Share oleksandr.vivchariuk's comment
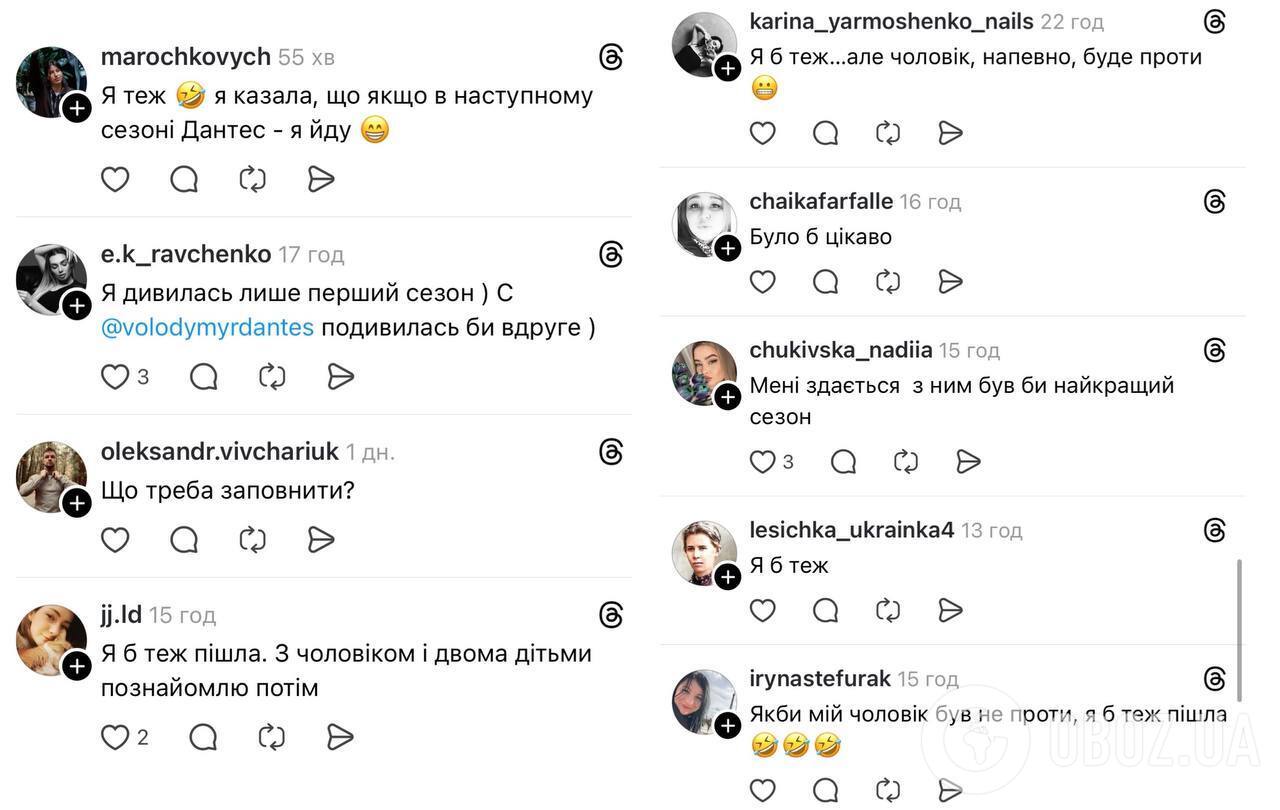The image size is (1280, 810). point(320,539)
